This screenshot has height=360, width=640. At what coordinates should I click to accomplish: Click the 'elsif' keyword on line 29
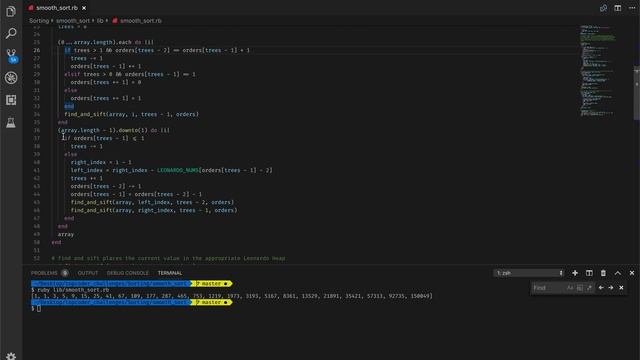point(72,74)
